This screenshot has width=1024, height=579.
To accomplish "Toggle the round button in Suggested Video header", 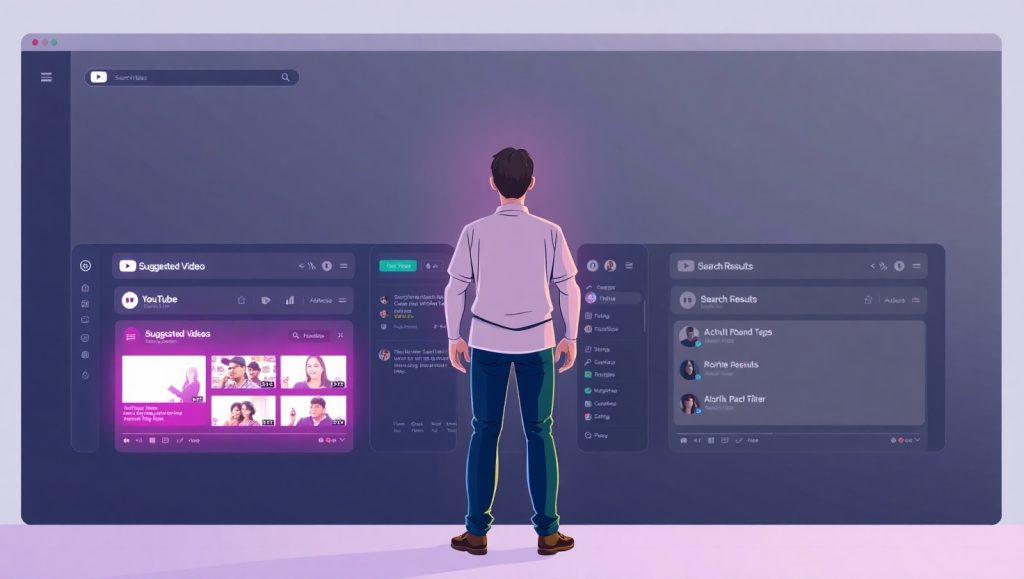I will (x=326, y=266).
